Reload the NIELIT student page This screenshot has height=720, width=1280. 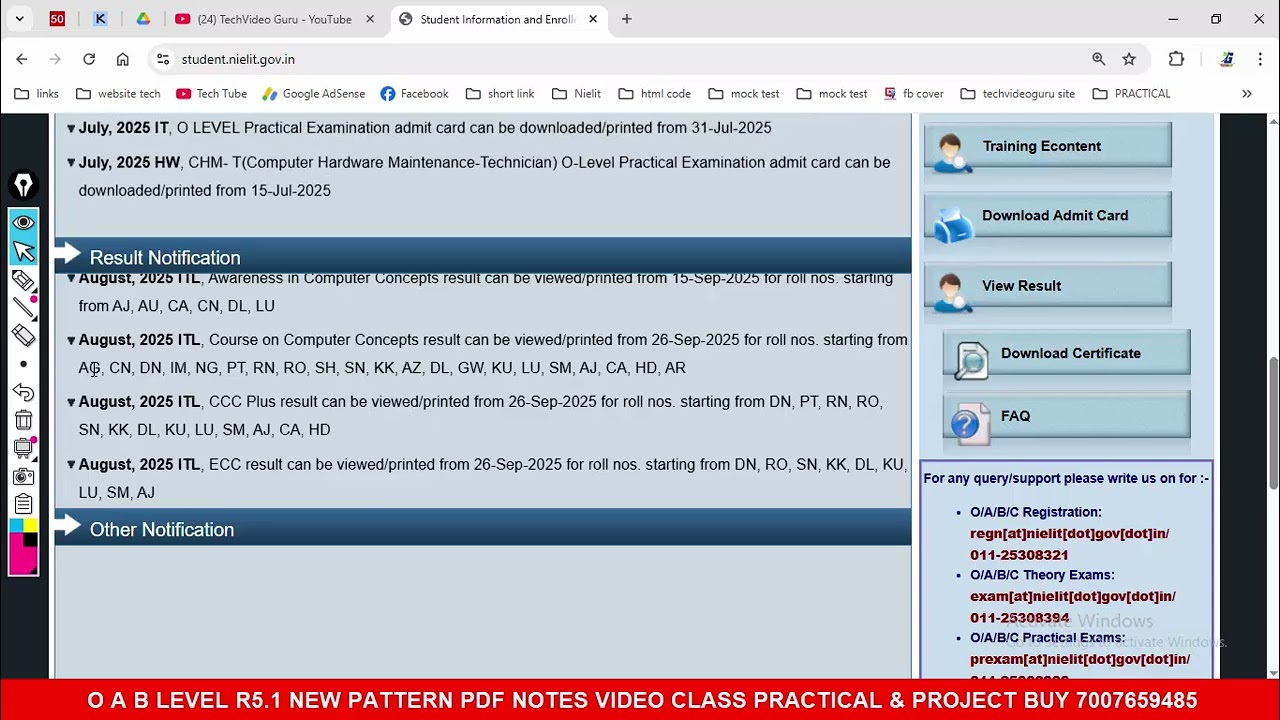click(89, 59)
